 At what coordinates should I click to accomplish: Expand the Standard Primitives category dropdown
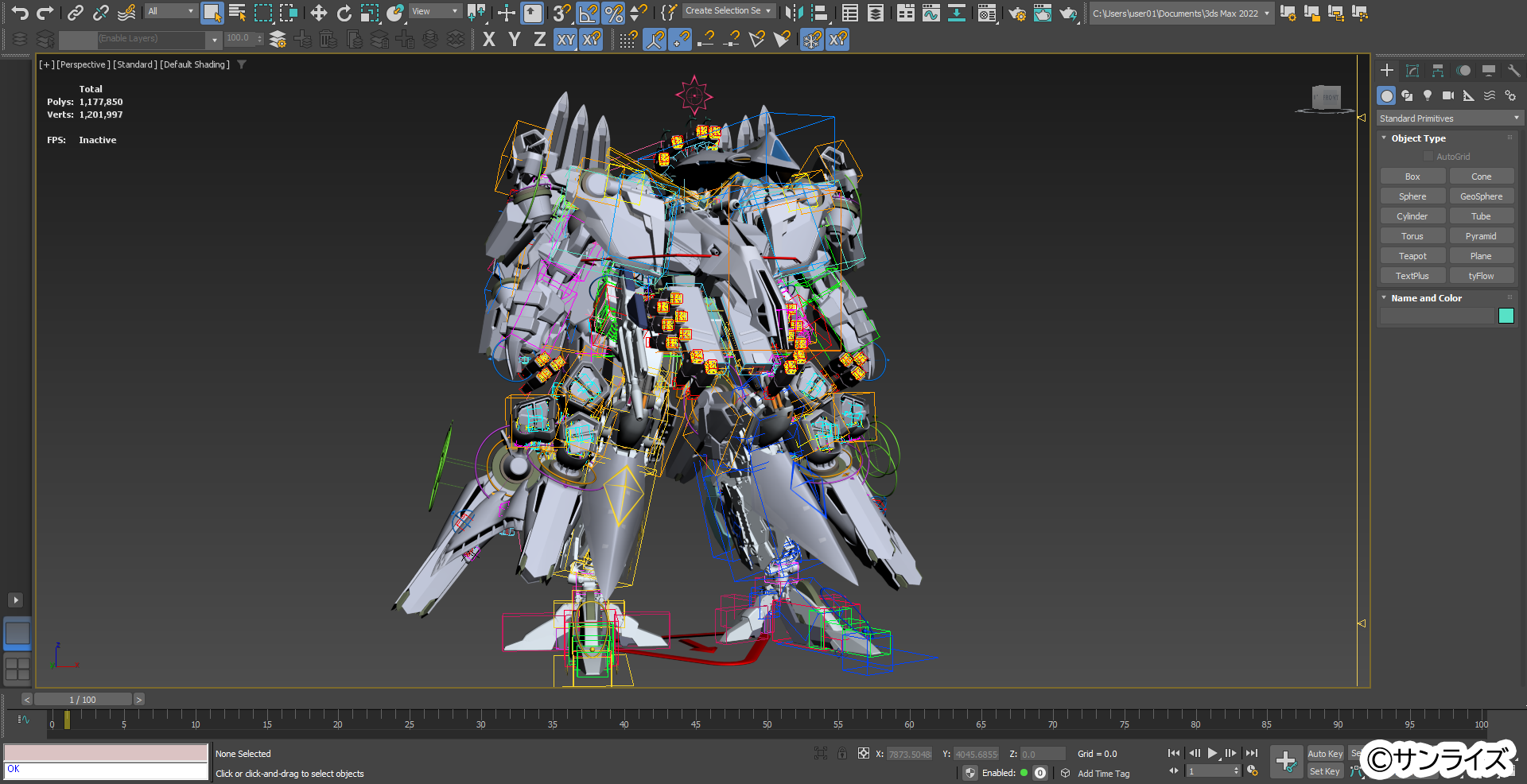pos(1450,118)
